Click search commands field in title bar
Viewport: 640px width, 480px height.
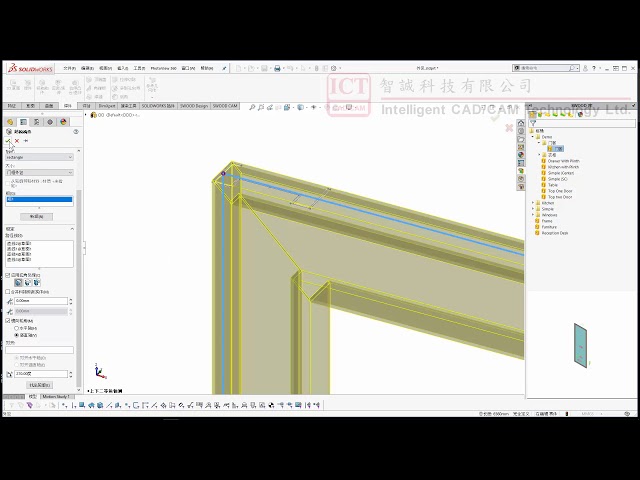(544, 68)
